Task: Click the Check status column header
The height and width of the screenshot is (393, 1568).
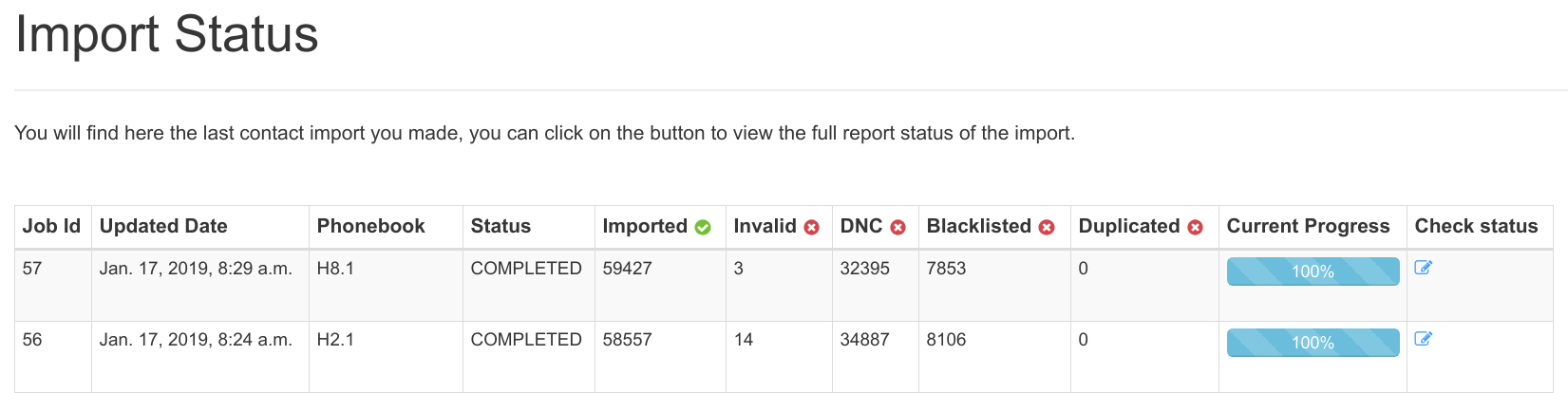Action: point(1476,226)
